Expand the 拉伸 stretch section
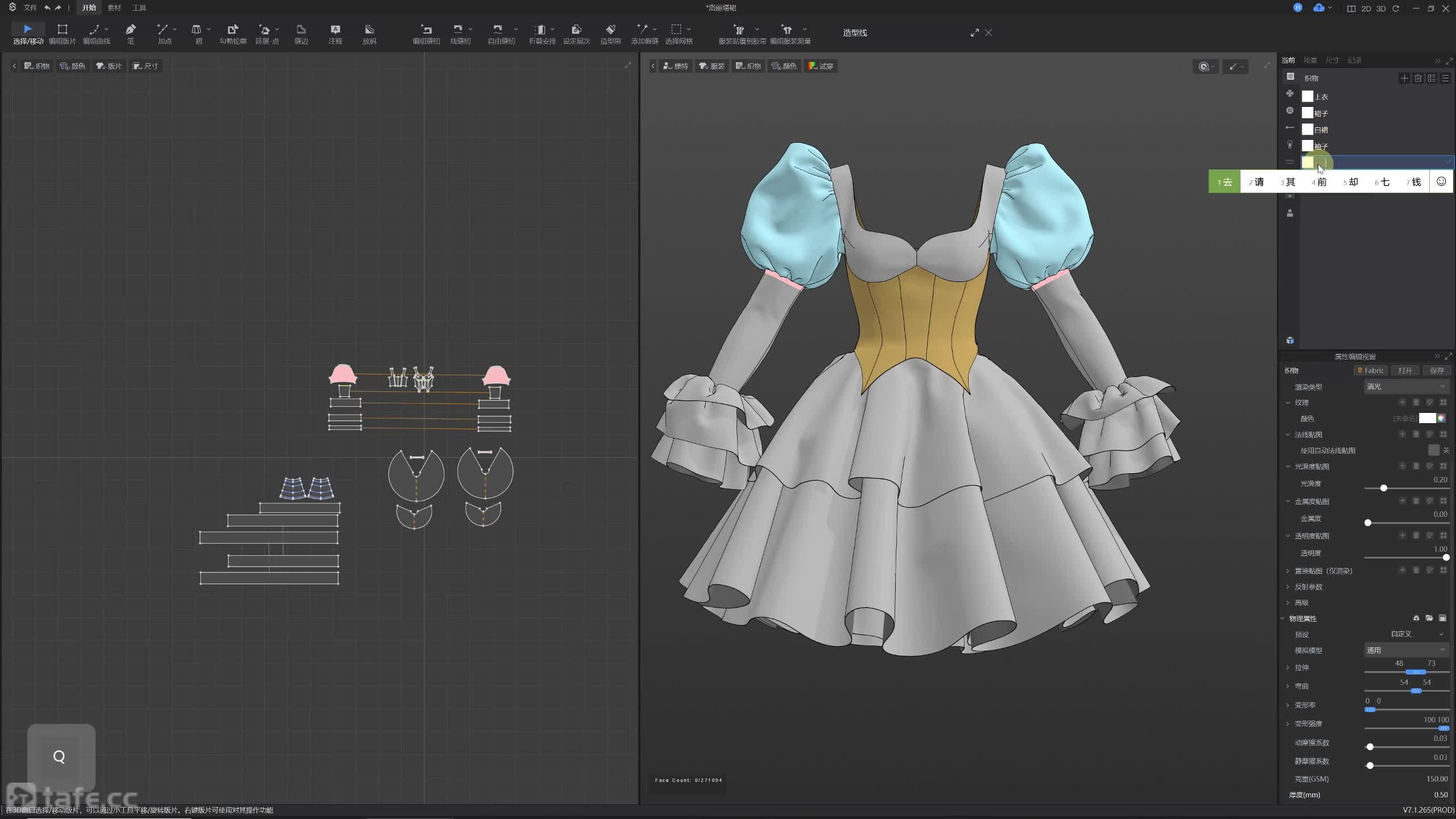The image size is (1456, 819). click(x=1288, y=667)
